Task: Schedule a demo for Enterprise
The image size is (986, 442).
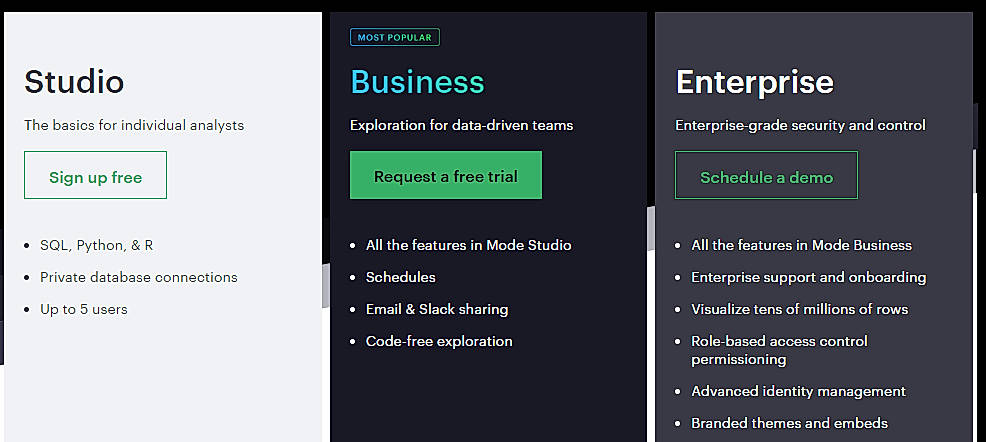Action: pos(767,175)
